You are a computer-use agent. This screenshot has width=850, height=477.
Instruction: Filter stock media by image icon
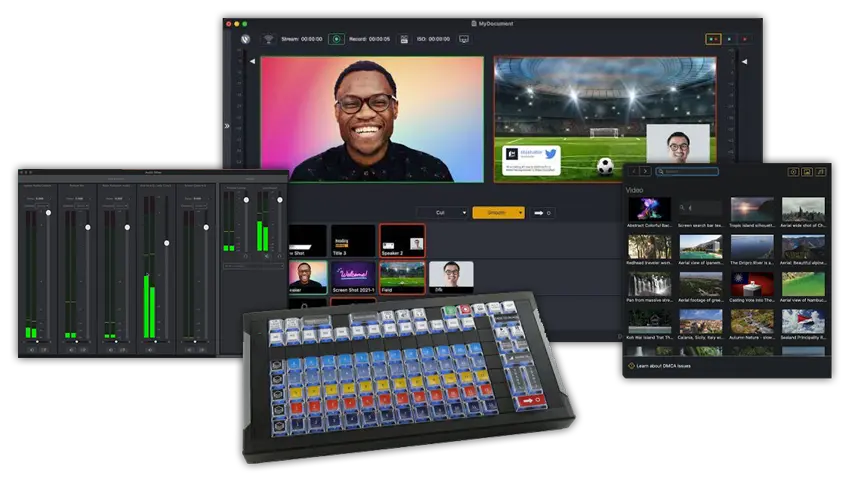click(x=807, y=172)
